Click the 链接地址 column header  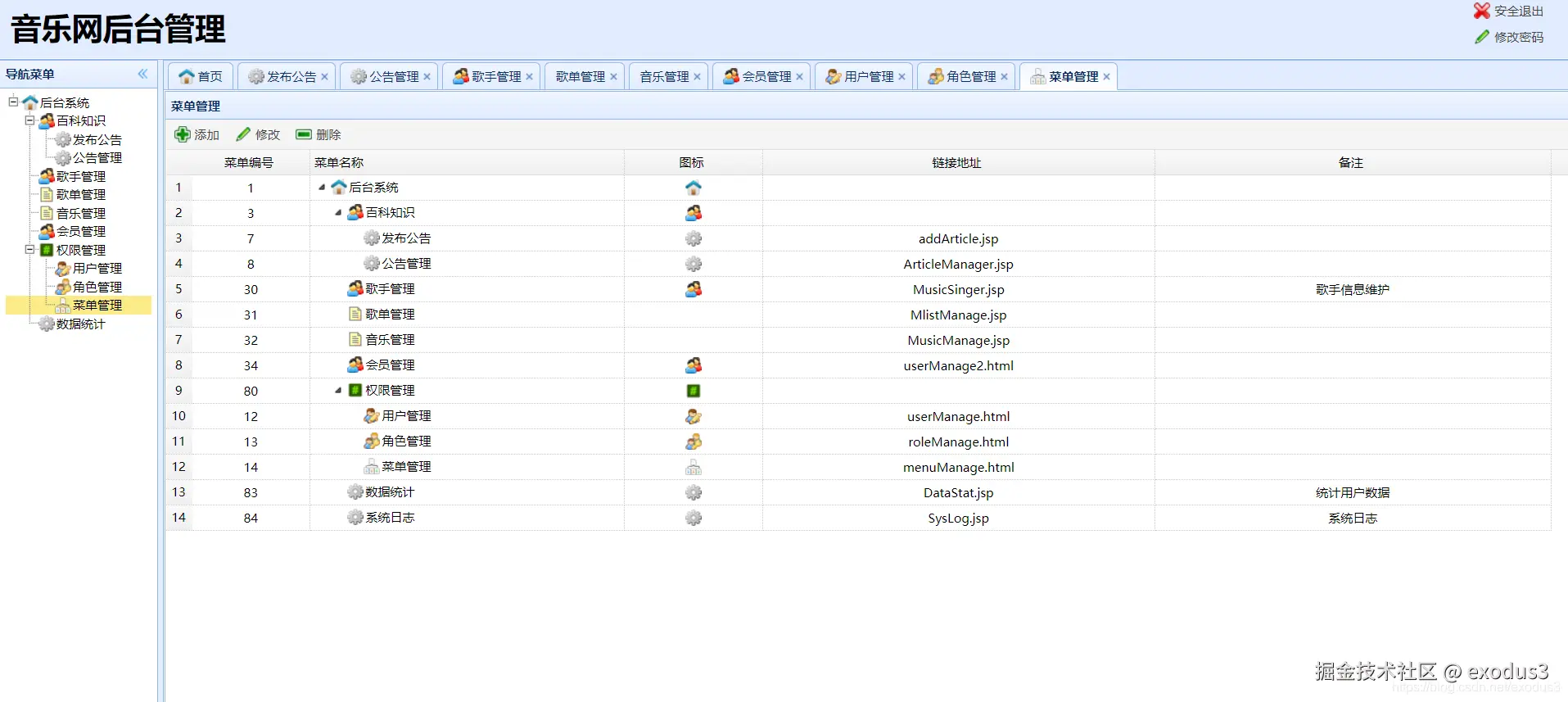tap(957, 163)
